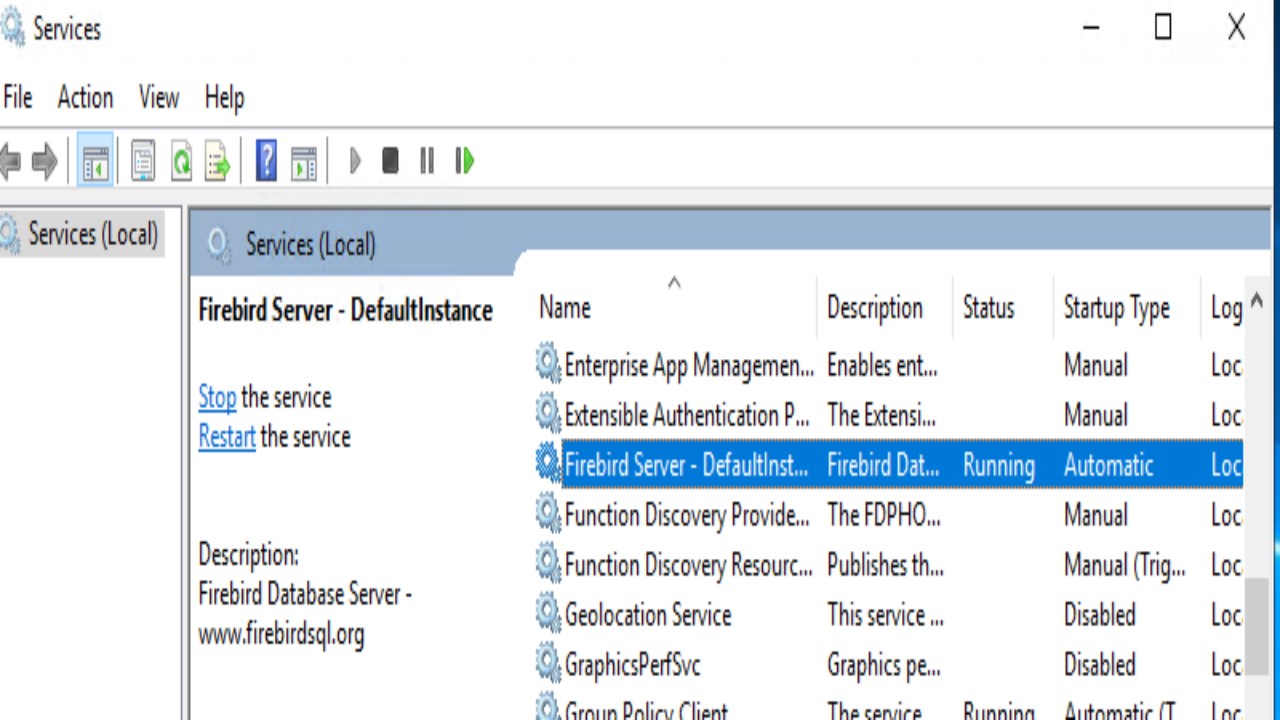Click the Back arrow toolbar icon

pos(9,161)
